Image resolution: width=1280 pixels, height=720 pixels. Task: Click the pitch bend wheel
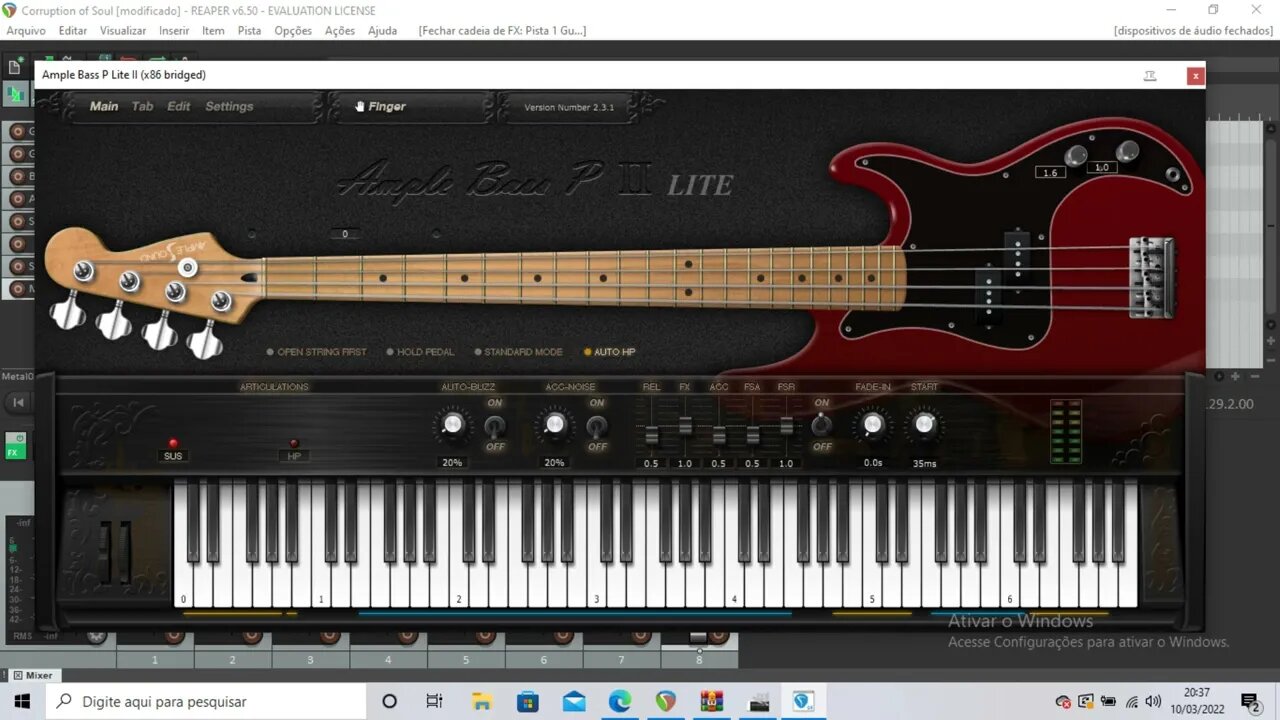(106, 551)
